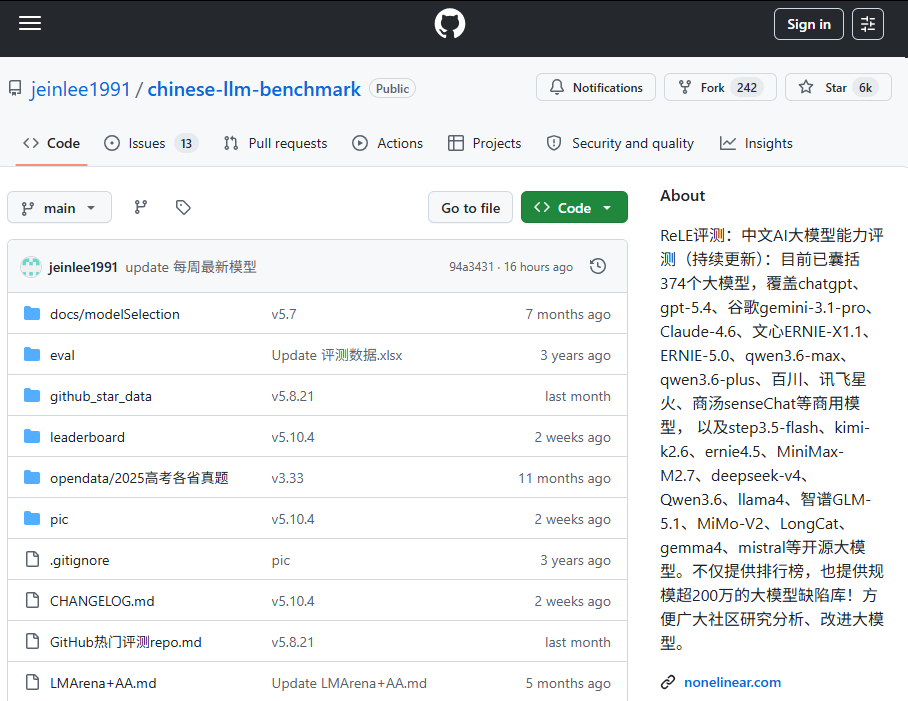The width and height of the screenshot is (908, 701).
Task: Open the GitHub热门评测repo.md file
Action: point(126,642)
